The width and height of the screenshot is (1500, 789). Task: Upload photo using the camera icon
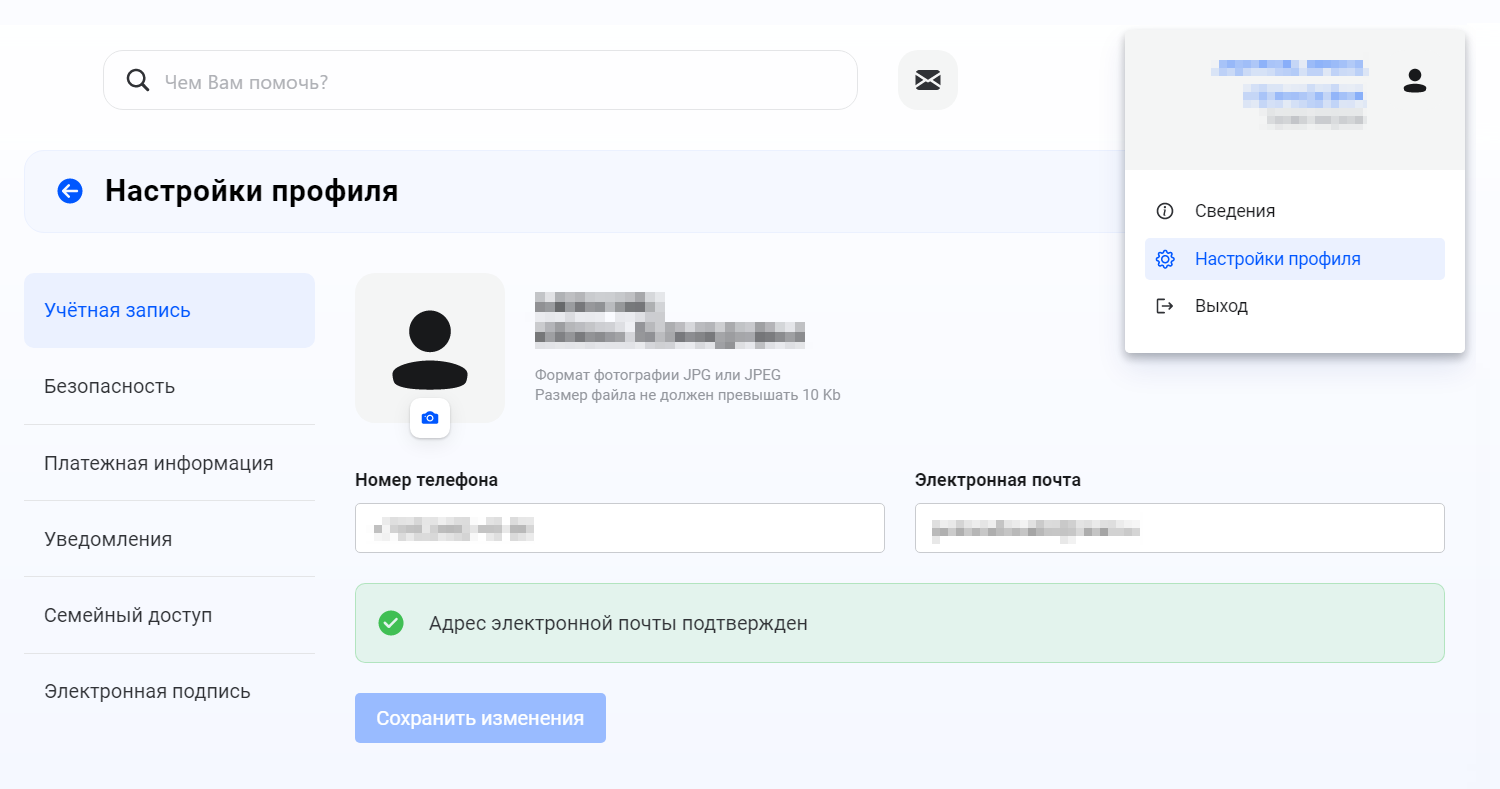(430, 418)
